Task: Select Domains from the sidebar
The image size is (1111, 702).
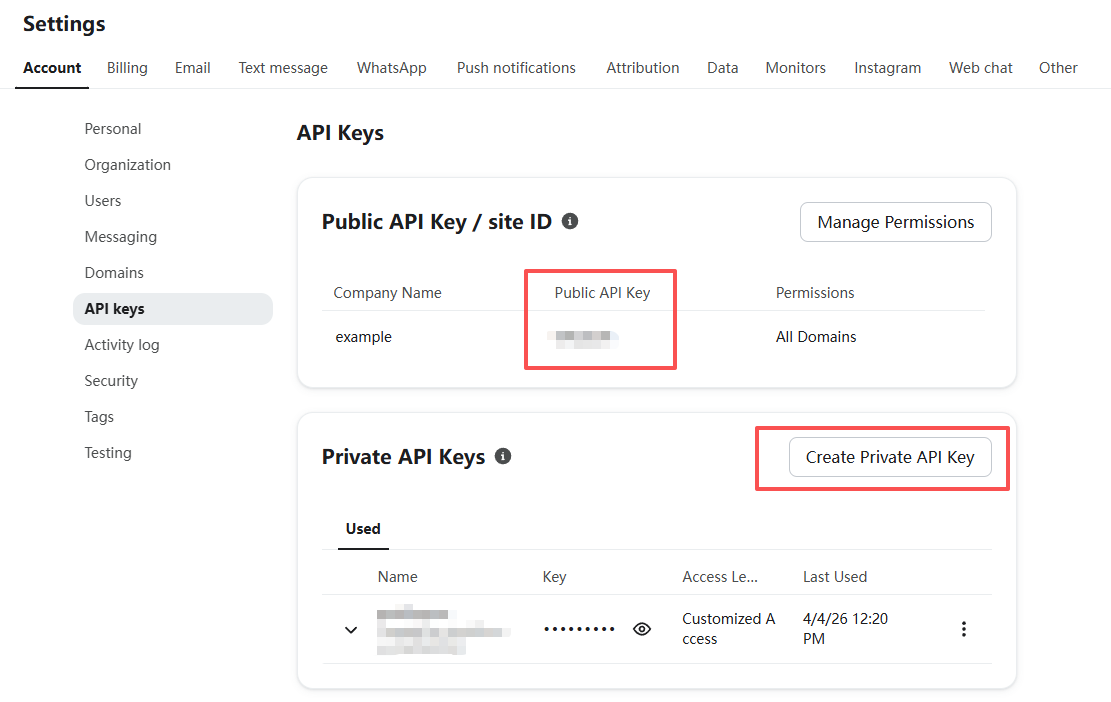Action: click(x=114, y=273)
